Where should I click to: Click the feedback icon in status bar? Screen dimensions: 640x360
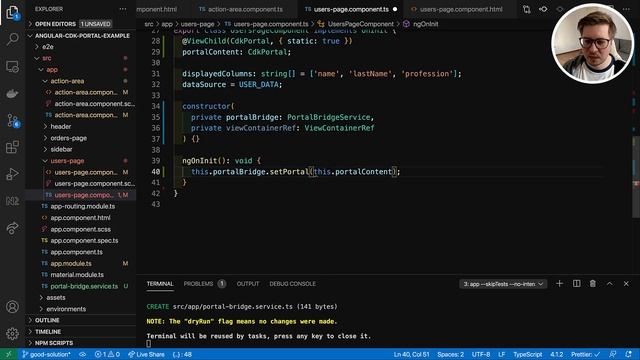point(613,354)
